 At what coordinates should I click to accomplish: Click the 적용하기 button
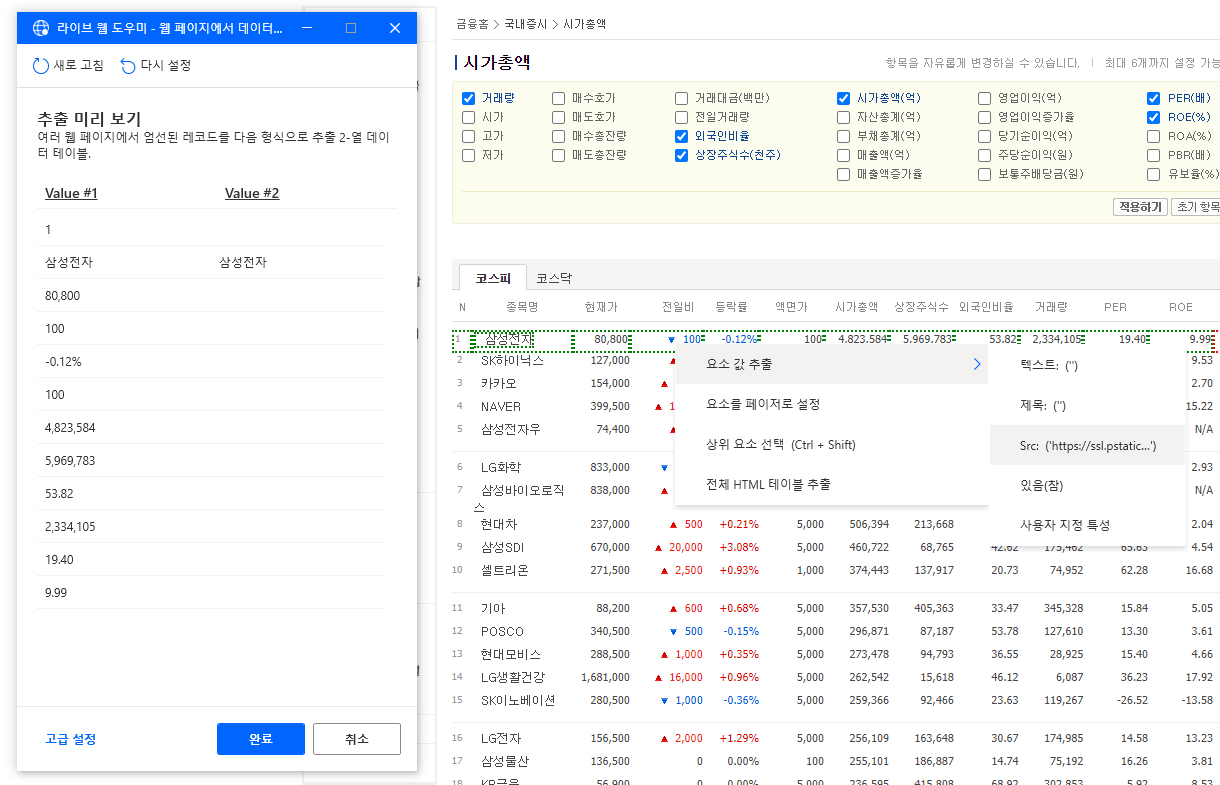point(1140,207)
